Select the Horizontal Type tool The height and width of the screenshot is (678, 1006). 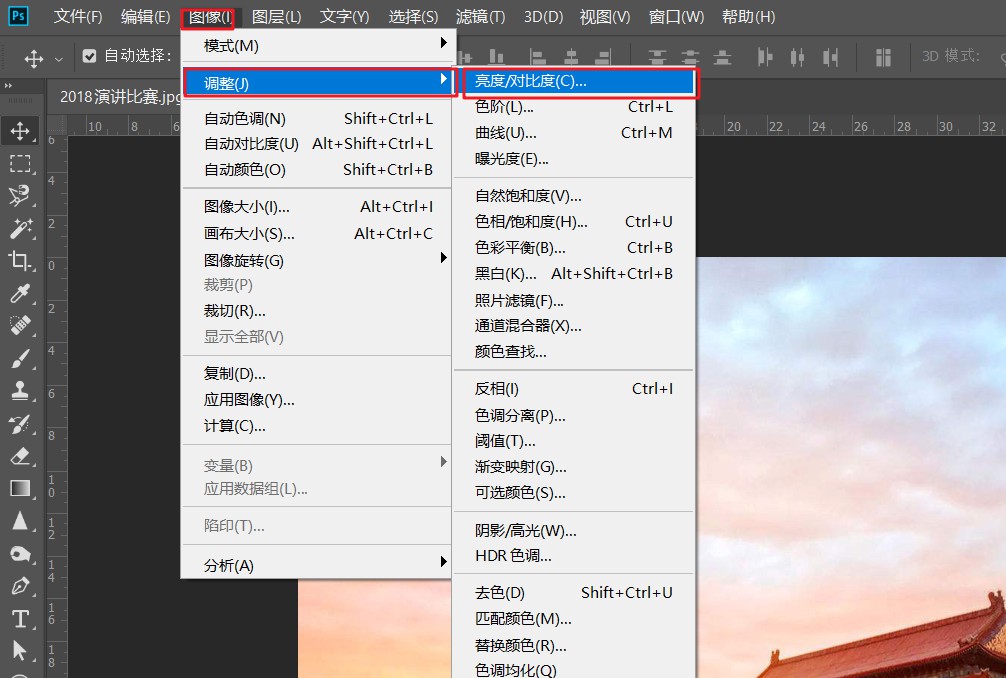pos(20,619)
